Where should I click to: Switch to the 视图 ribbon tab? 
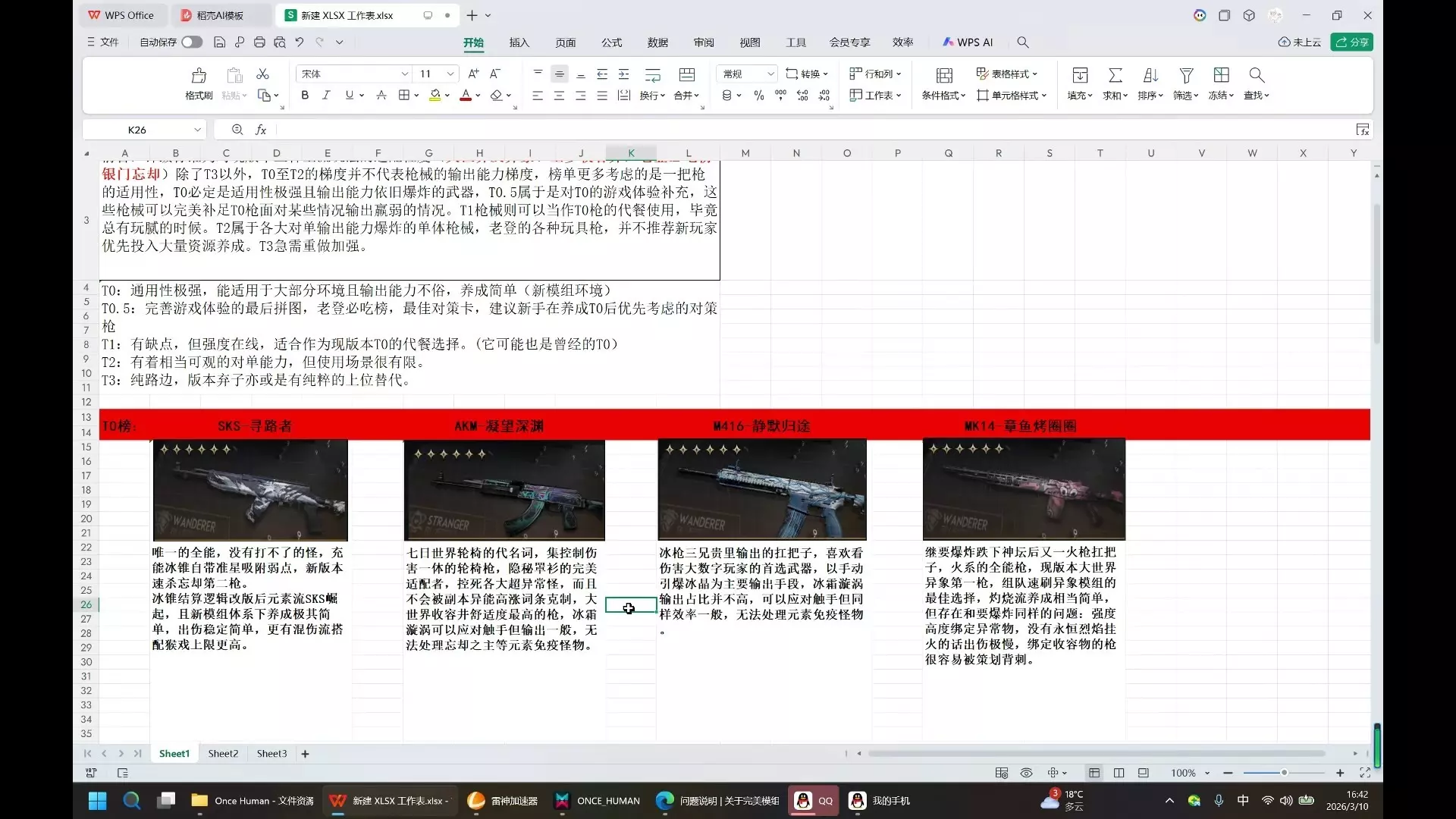coord(750,42)
